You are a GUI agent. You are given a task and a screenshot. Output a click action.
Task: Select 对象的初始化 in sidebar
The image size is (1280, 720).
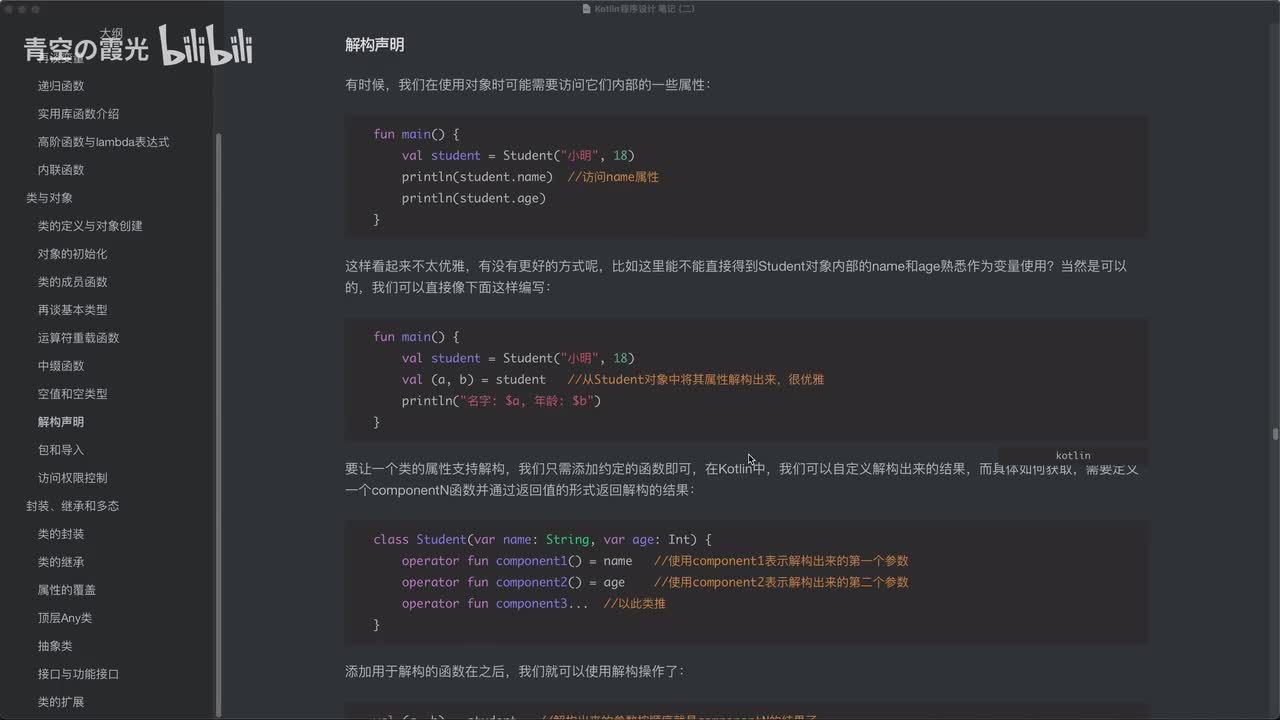tap(72, 254)
